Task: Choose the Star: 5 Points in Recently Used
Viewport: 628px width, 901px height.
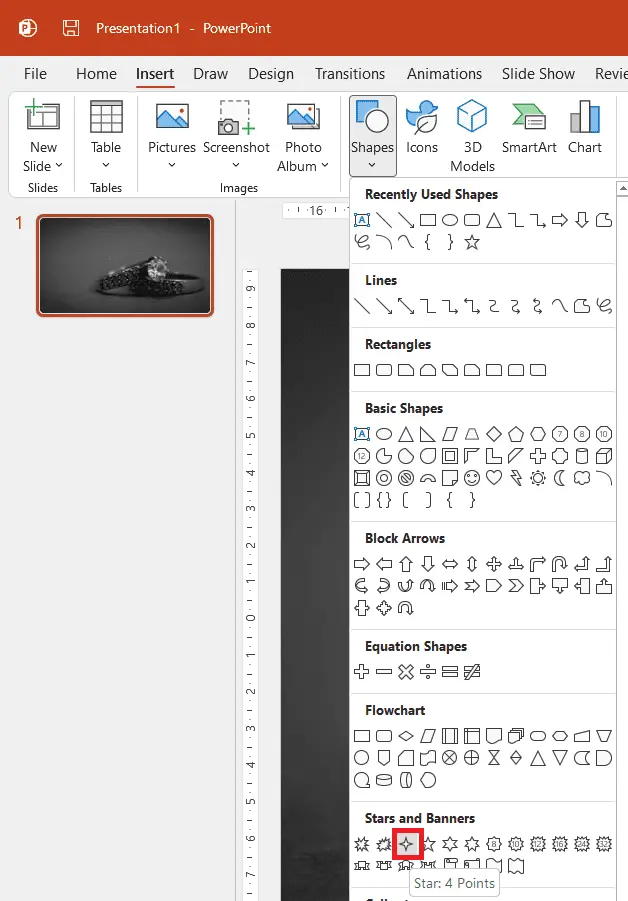Action: tap(472, 242)
